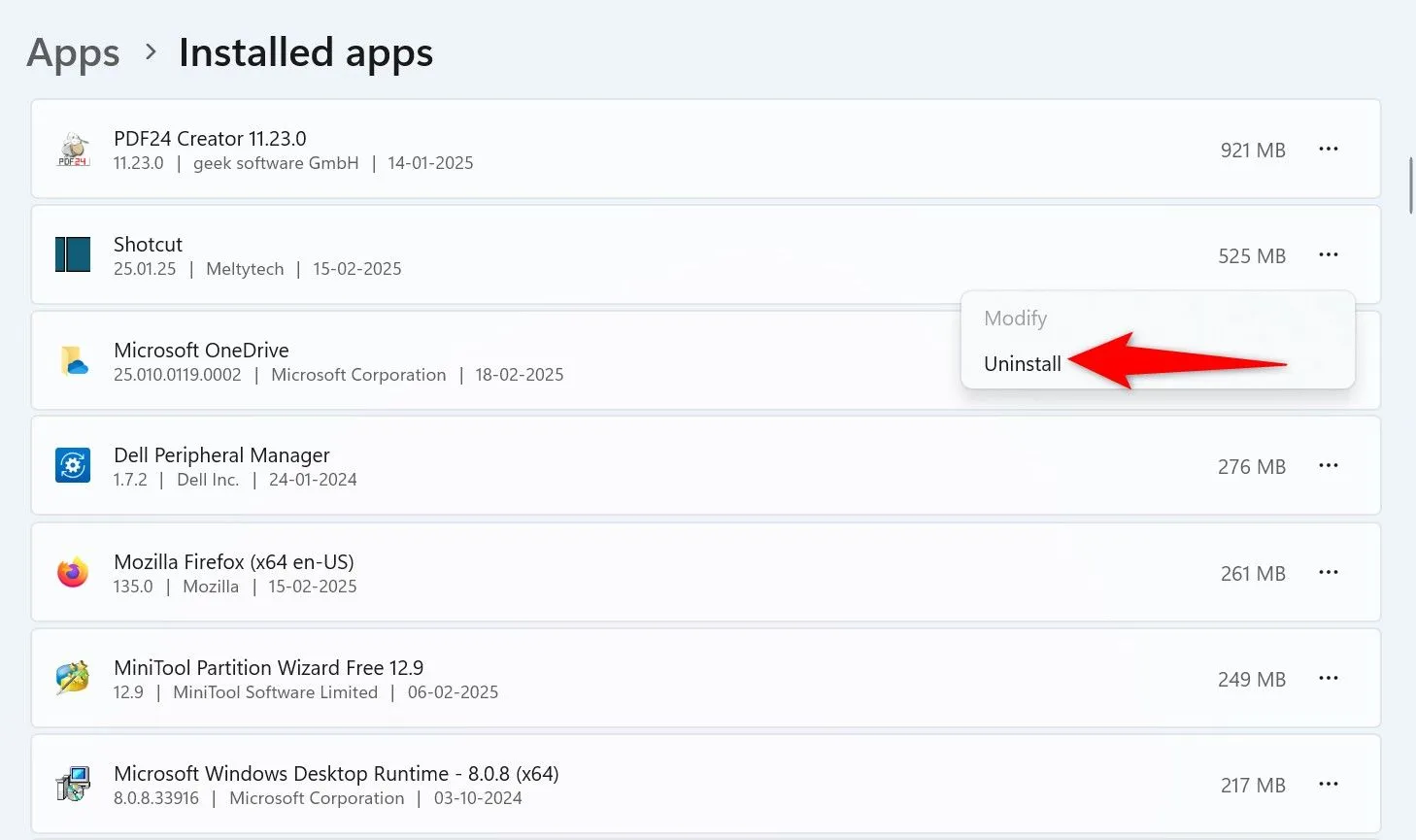The width and height of the screenshot is (1416, 840).
Task: Click the vertical scrollbar thumb
Action: [x=1411, y=185]
